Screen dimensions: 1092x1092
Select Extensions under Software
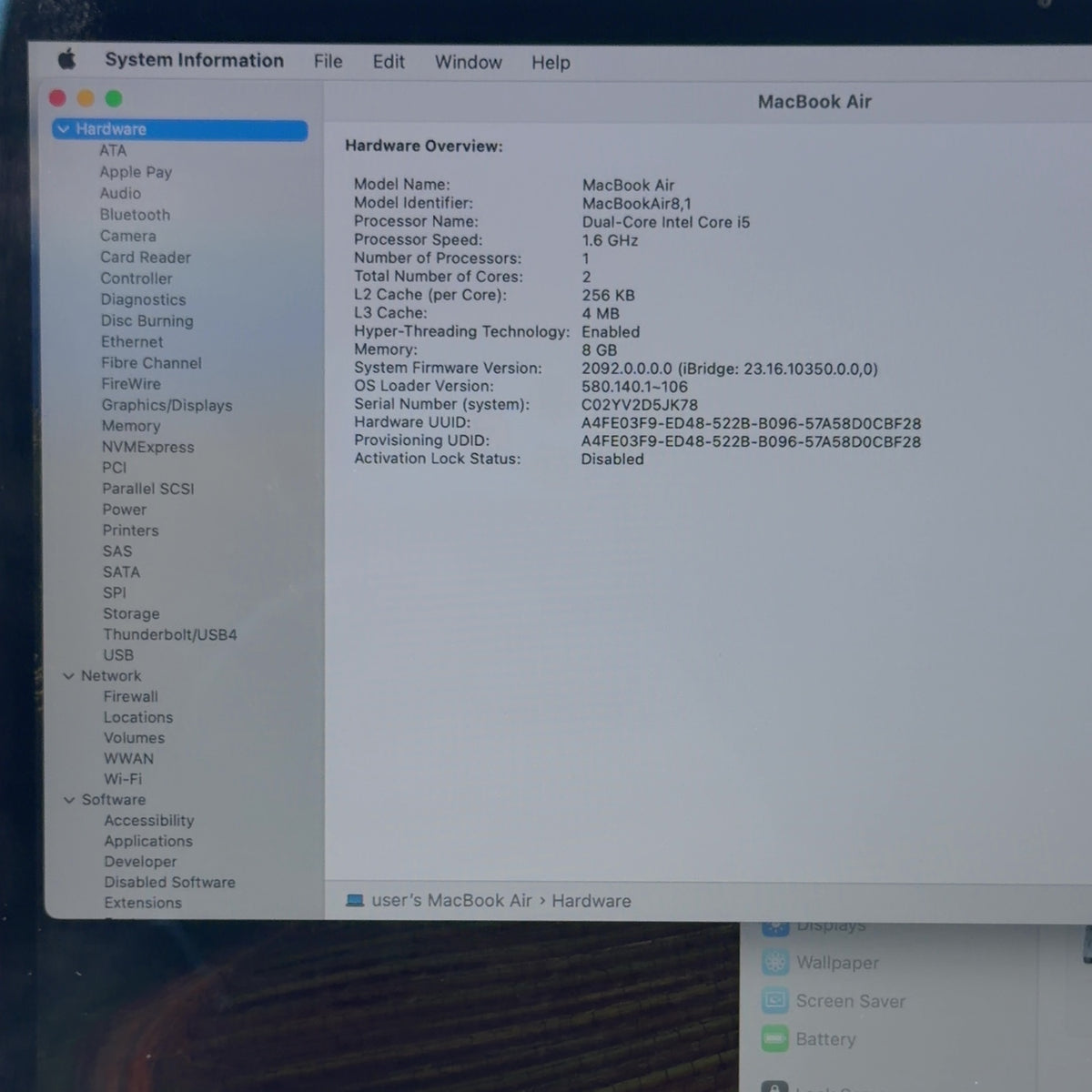[143, 903]
